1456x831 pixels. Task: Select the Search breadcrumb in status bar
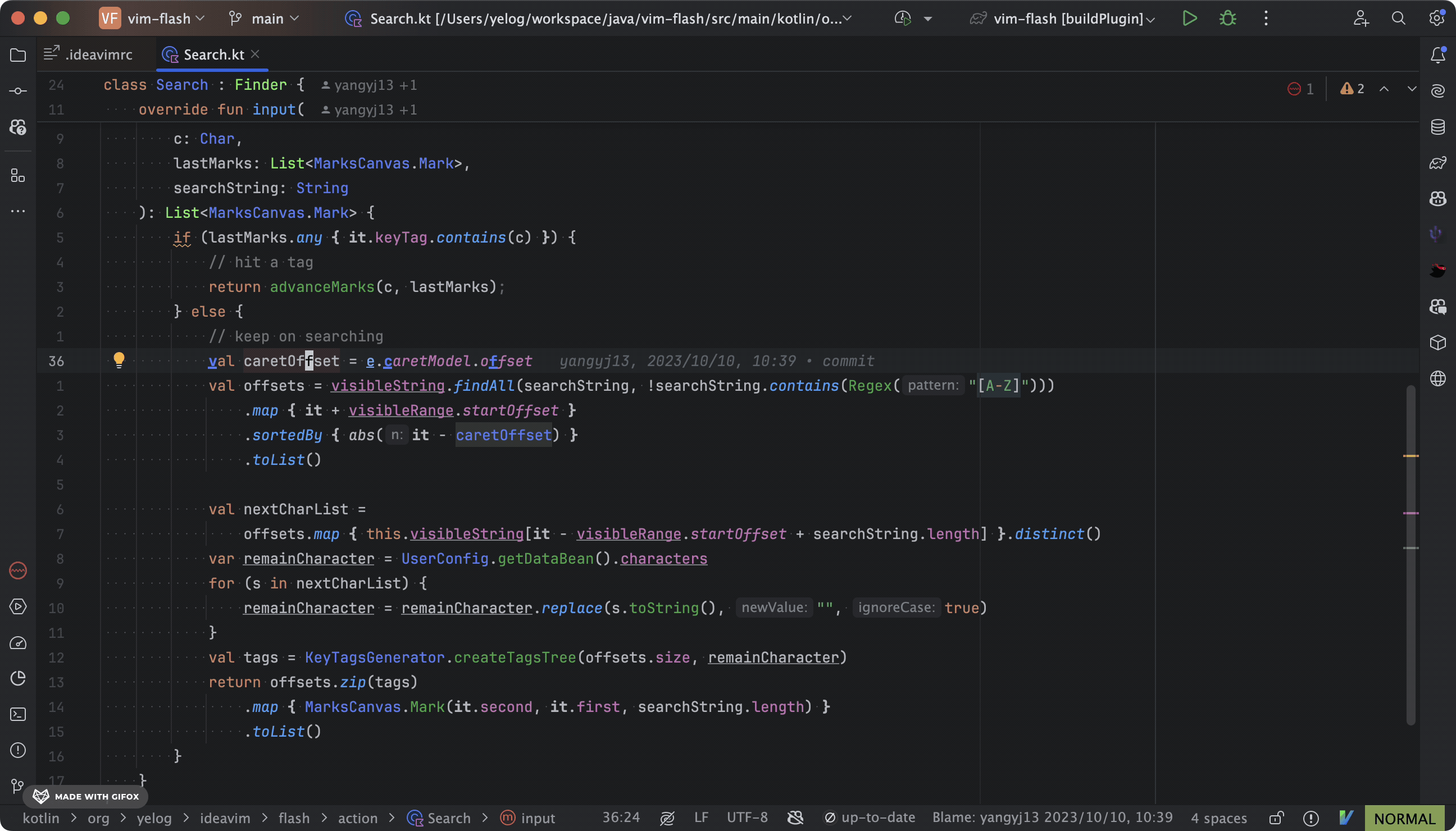point(448,818)
